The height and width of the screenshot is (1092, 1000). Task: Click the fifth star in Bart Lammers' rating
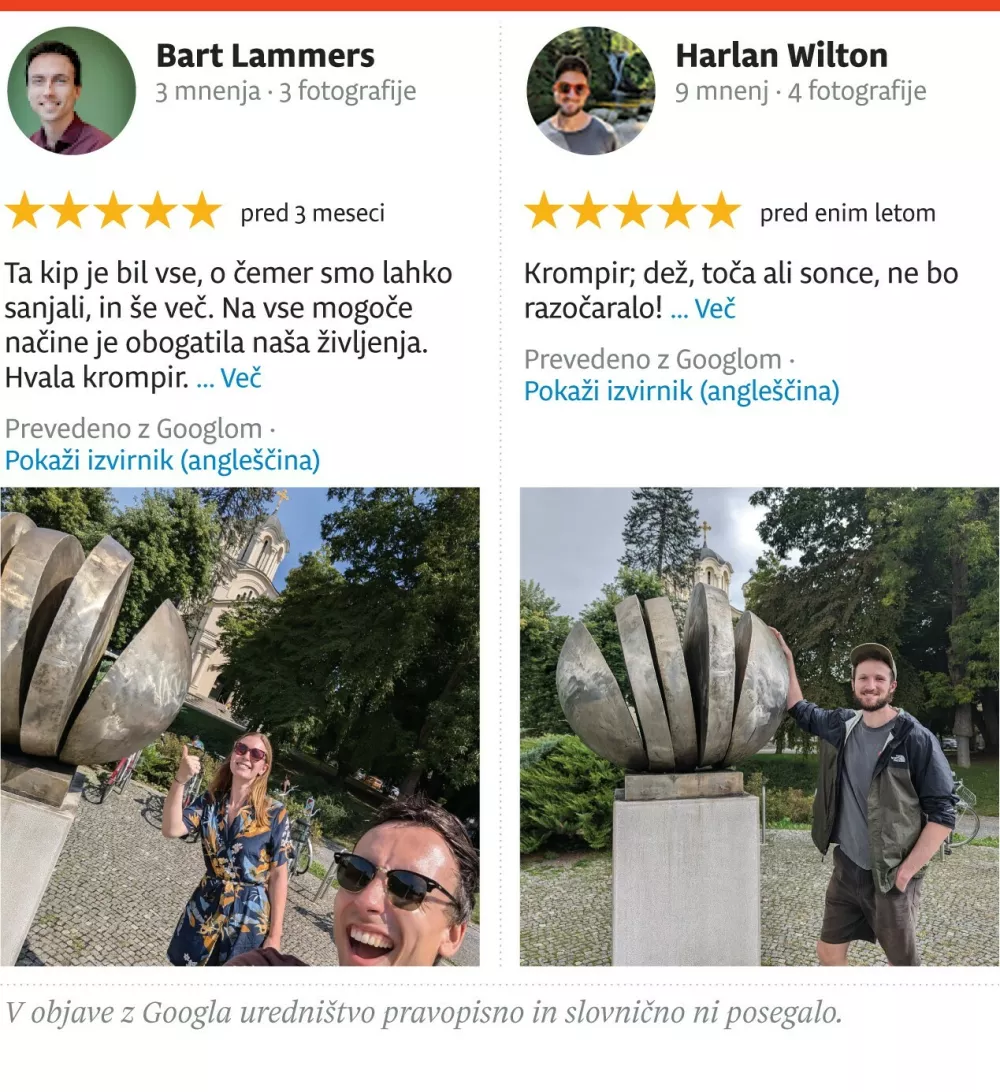tap(202, 211)
